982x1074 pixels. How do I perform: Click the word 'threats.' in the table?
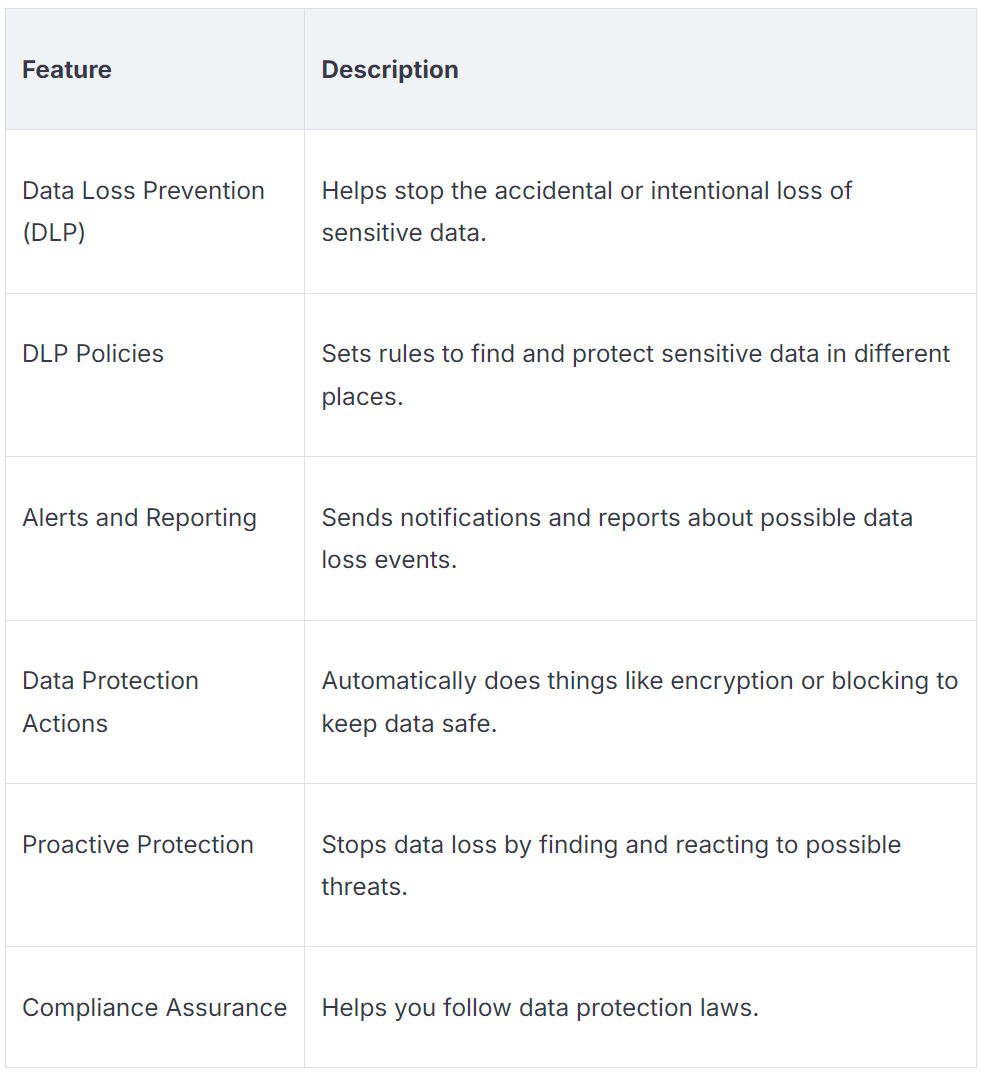(364, 887)
